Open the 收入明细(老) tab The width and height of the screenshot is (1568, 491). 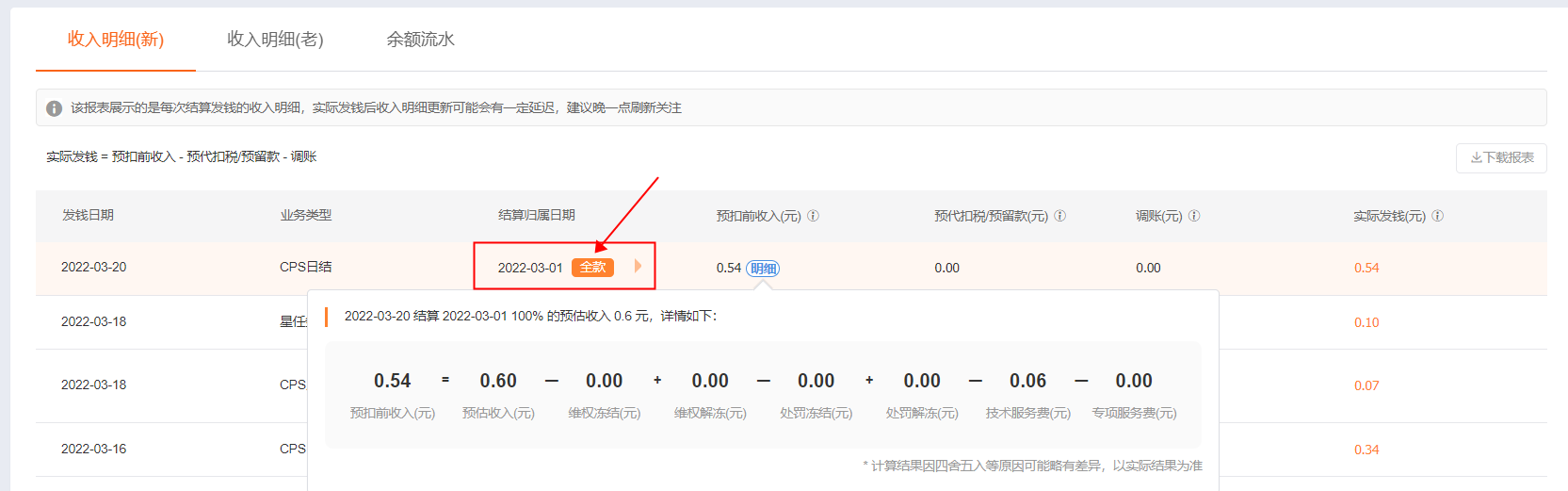coord(275,40)
